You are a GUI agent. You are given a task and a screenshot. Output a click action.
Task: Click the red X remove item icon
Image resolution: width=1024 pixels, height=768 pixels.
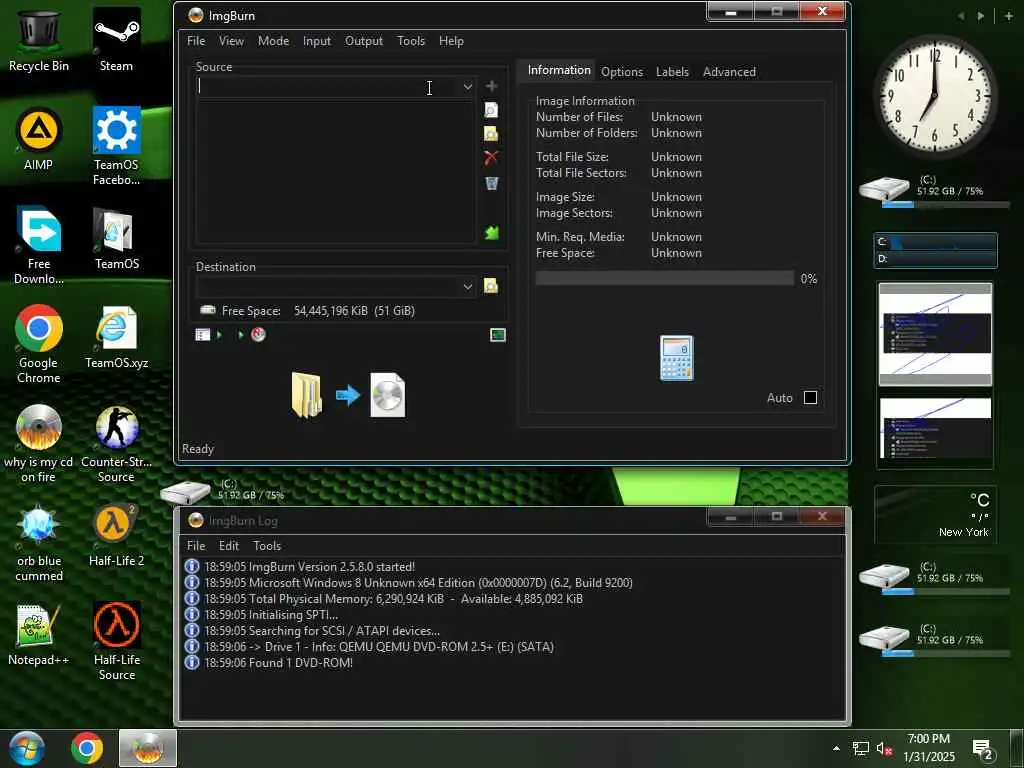(491, 157)
